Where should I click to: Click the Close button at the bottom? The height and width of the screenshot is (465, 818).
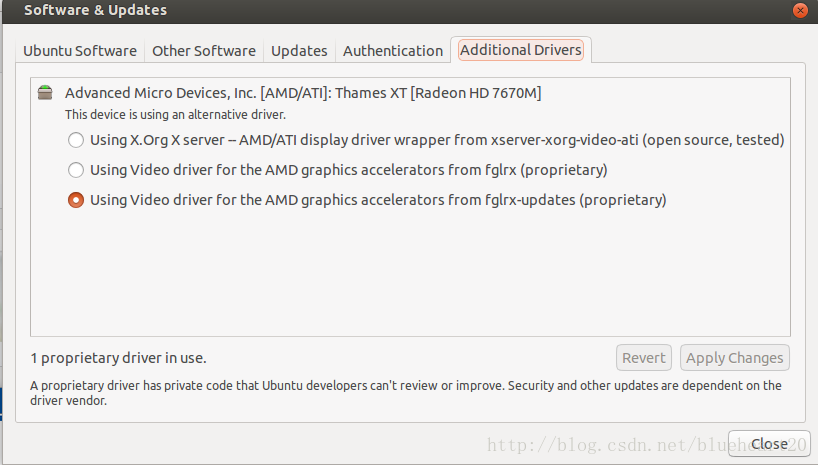[769, 444]
